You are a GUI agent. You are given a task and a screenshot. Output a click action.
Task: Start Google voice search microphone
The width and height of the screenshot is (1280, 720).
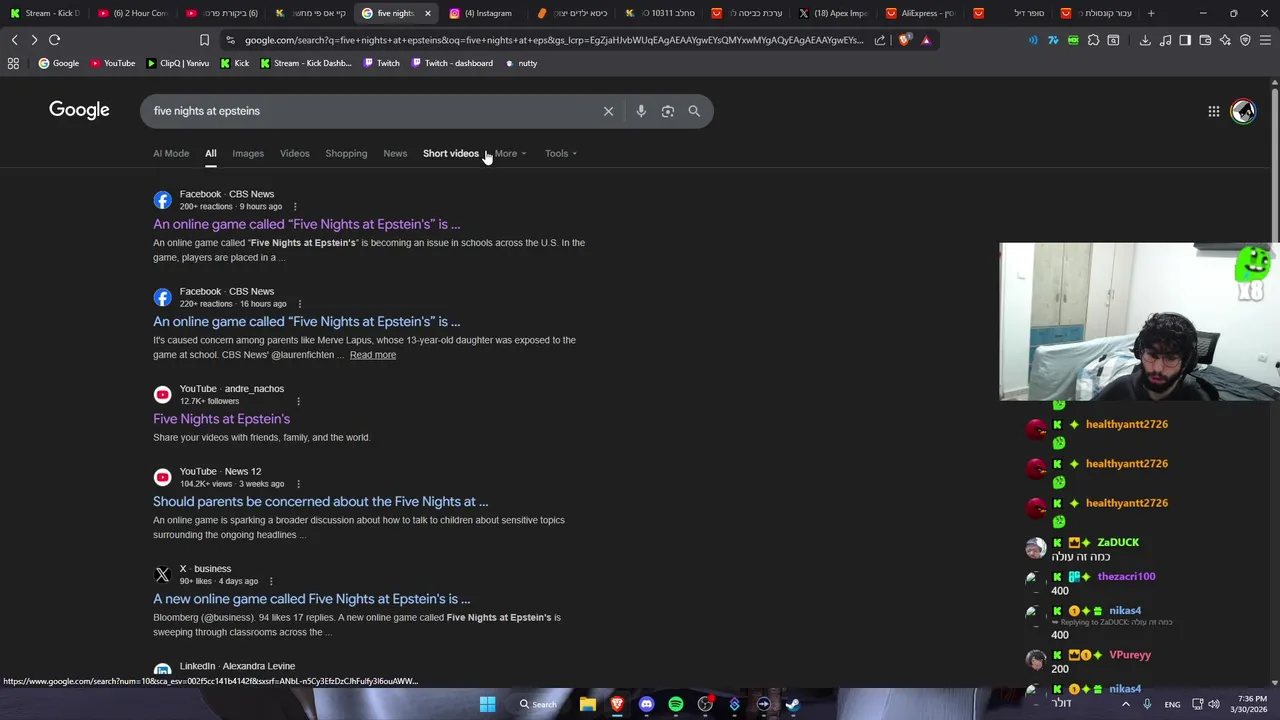pos(641,111)
